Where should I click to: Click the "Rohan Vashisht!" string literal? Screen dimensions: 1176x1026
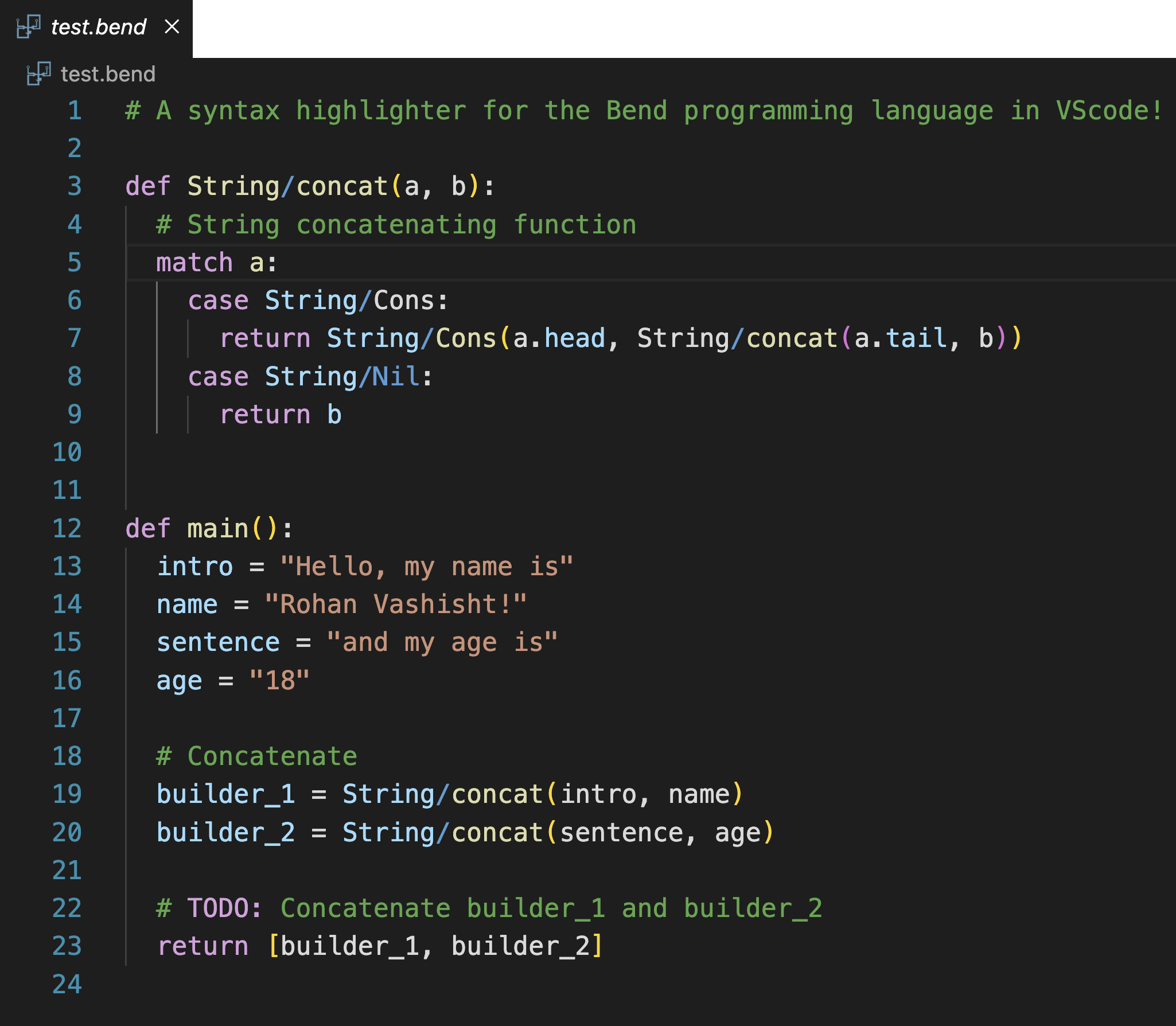[395, 604]
